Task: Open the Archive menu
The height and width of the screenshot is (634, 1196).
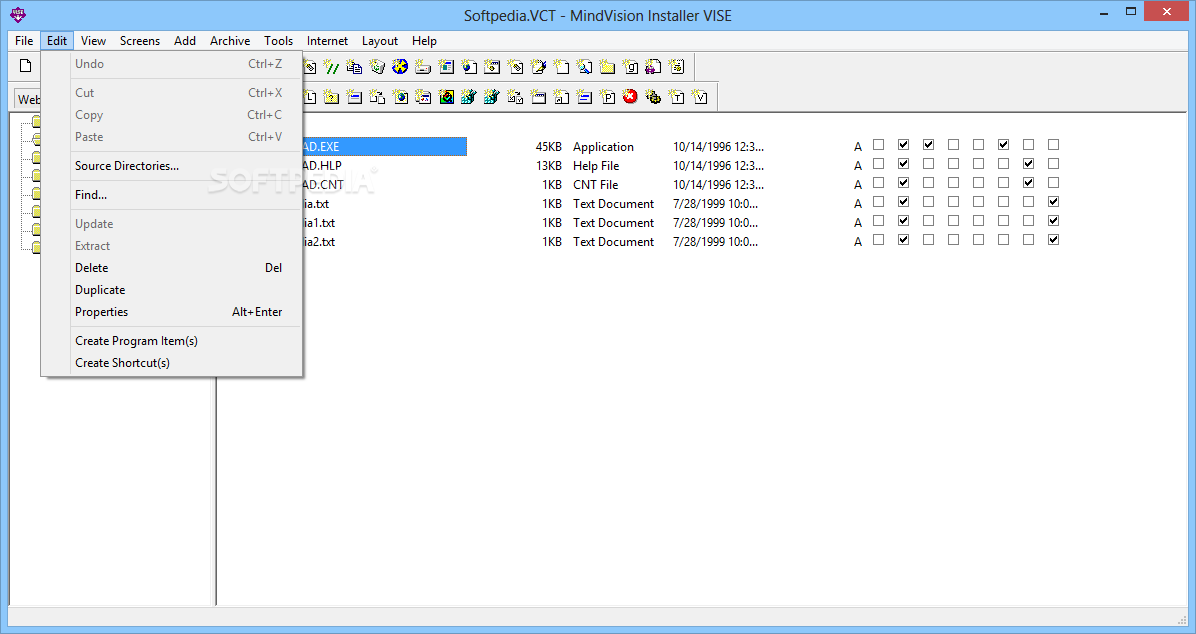Action: click(x=230, y=40)
